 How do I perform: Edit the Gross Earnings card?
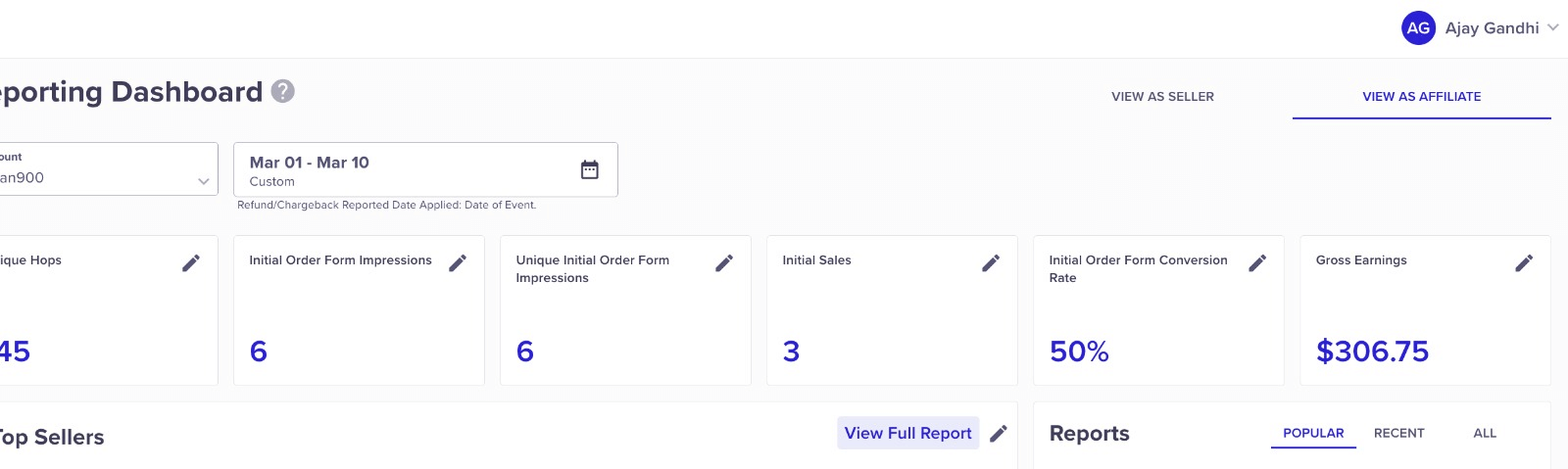pyautogui.click(x=1524, y=262)
